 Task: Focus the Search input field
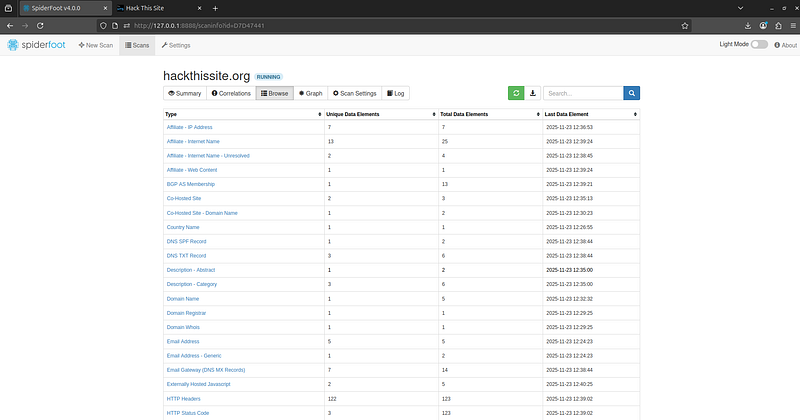coord(583,93)
